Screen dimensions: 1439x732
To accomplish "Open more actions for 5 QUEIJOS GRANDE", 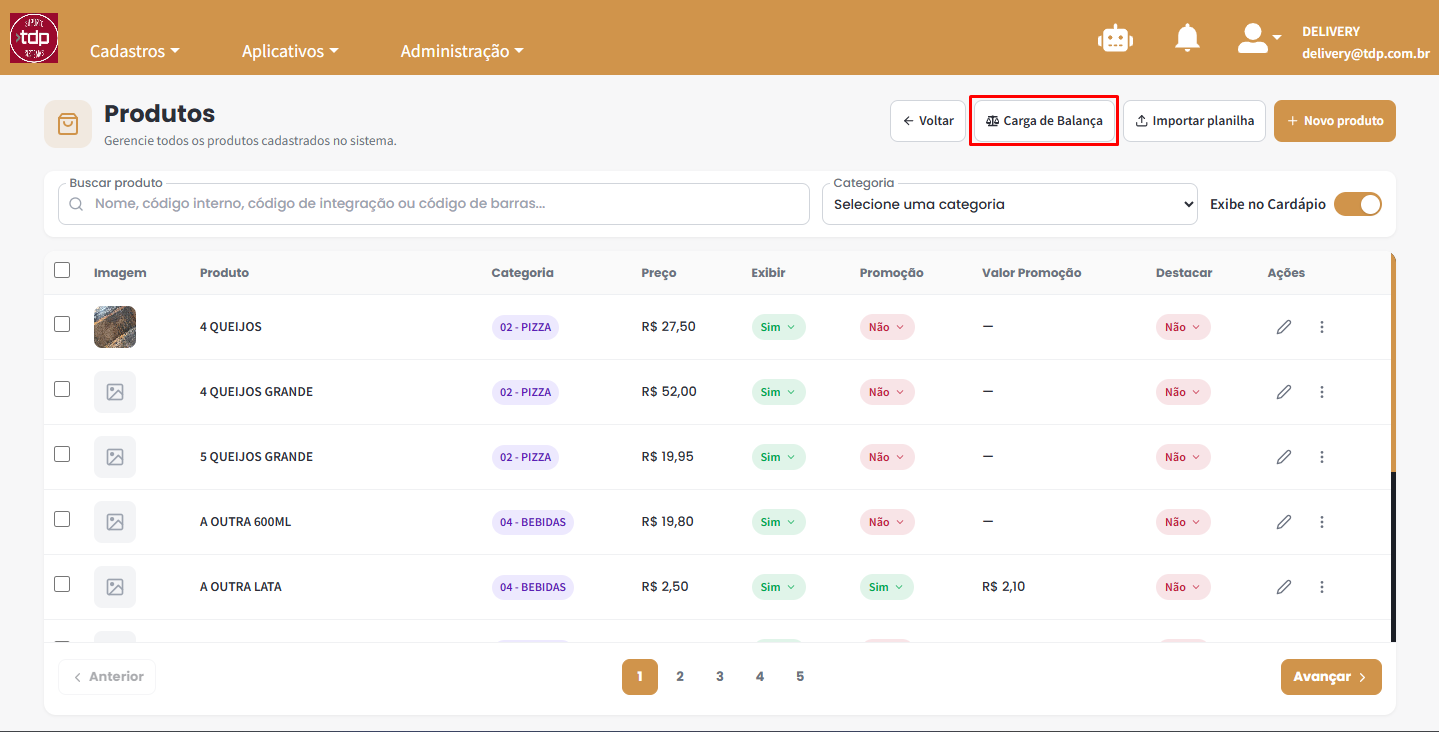I will tap(1322, 457).
